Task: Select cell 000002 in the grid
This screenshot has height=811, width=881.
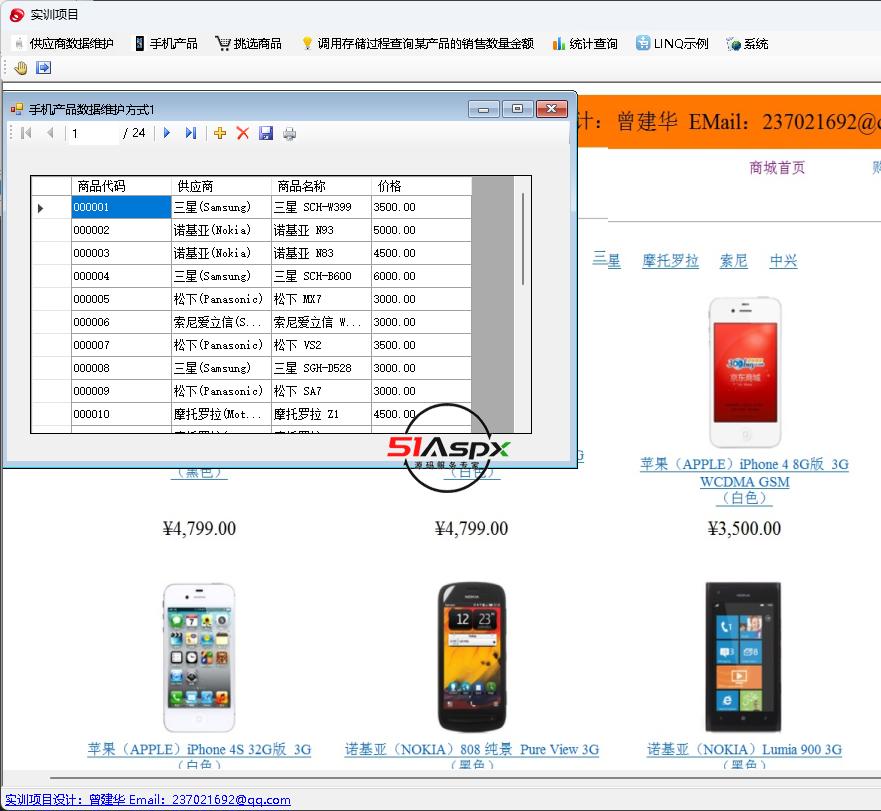Action: pyautogui.click(x=121, y=230)
